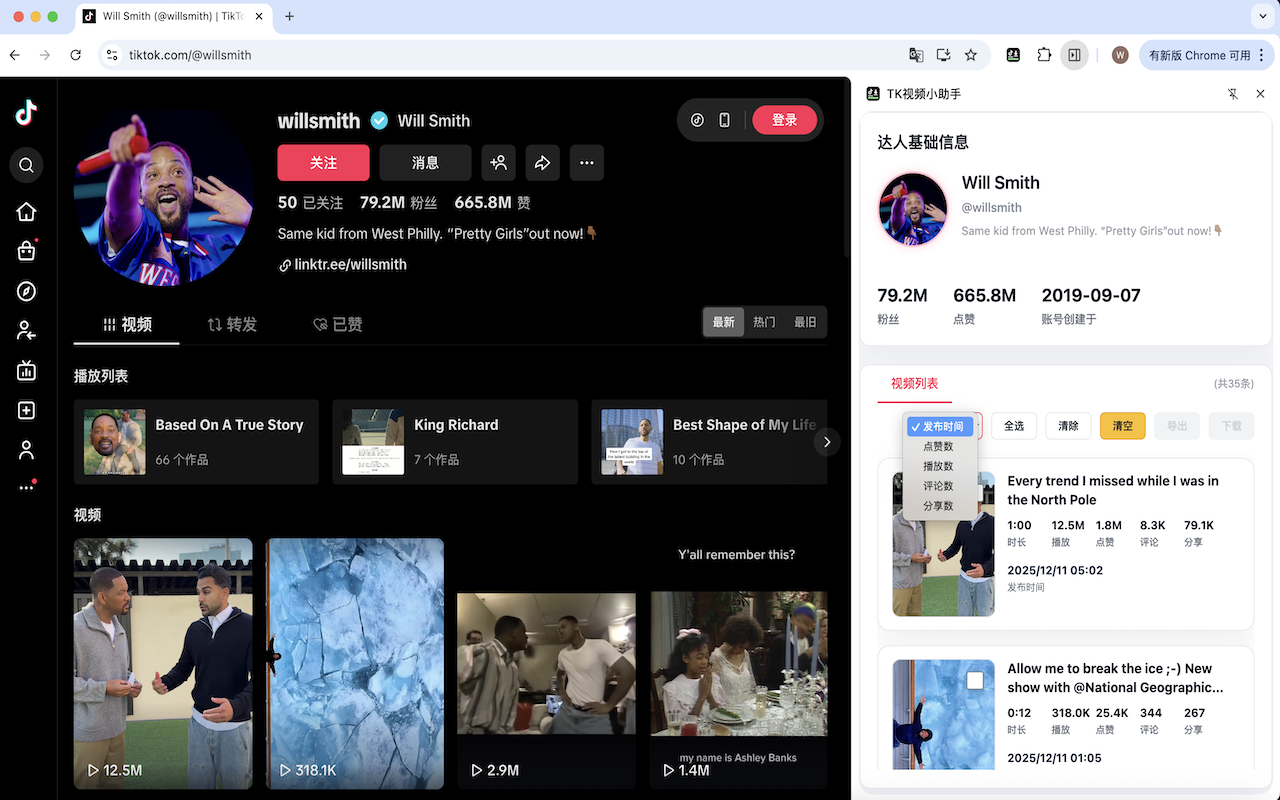1280x800 pixels.
Task: Click the yellow 清空 button
Action: 1123,426
